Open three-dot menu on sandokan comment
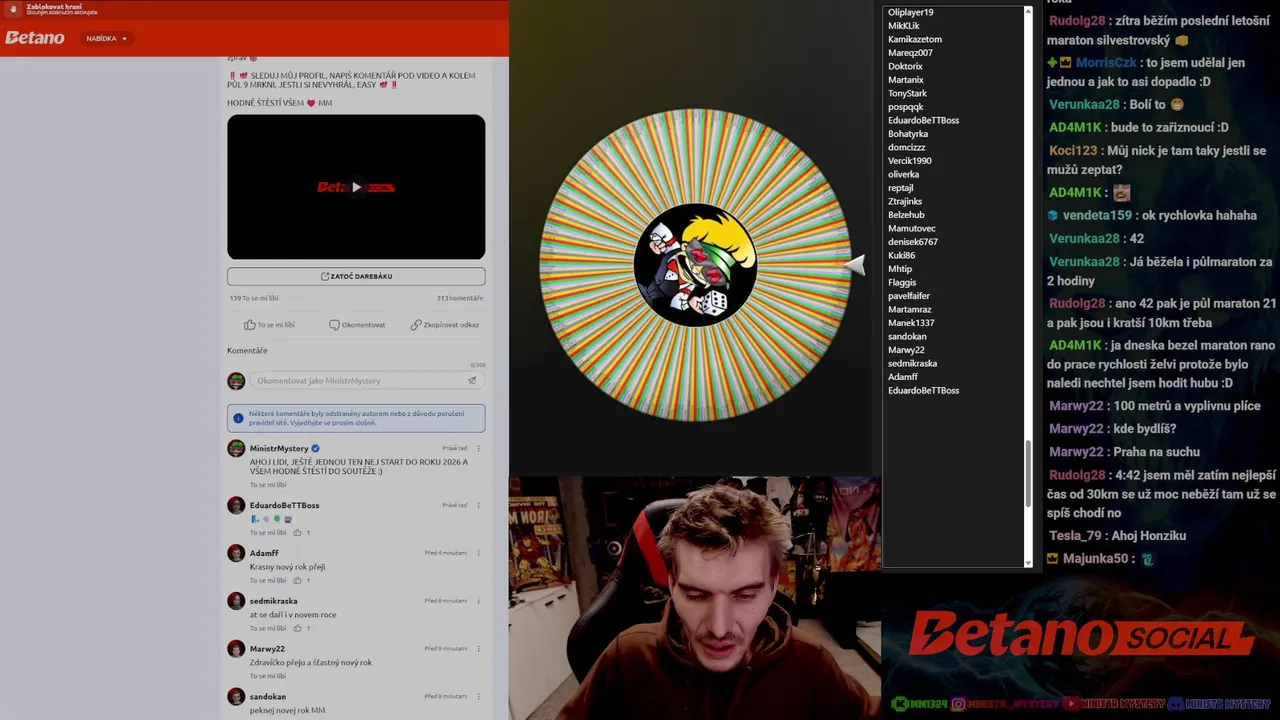1280x720 pixels. 478,696
